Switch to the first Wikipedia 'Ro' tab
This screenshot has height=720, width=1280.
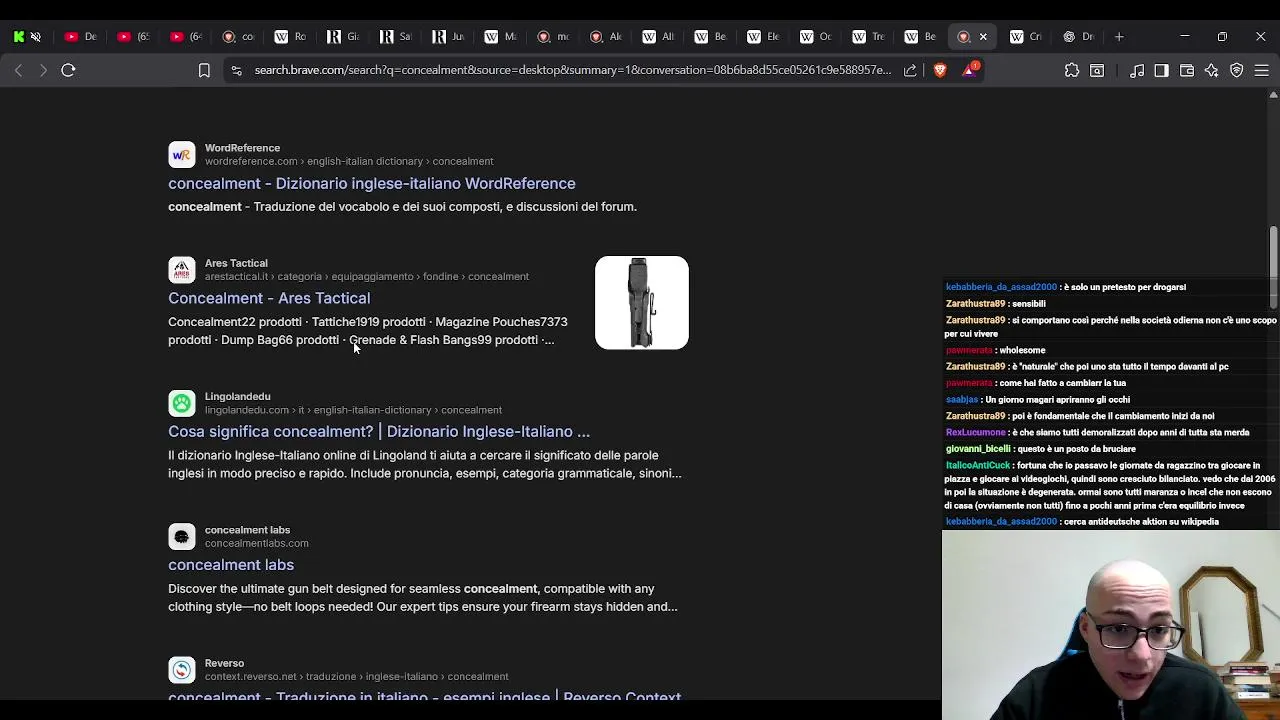[x=290, y=37]
